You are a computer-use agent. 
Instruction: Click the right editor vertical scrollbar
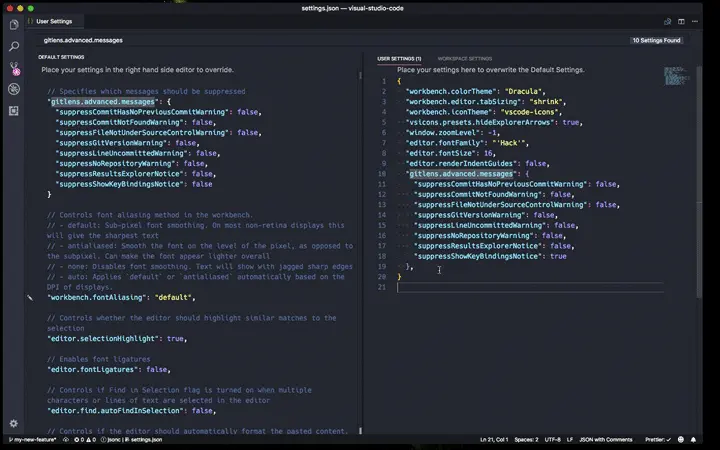point(699,182)
